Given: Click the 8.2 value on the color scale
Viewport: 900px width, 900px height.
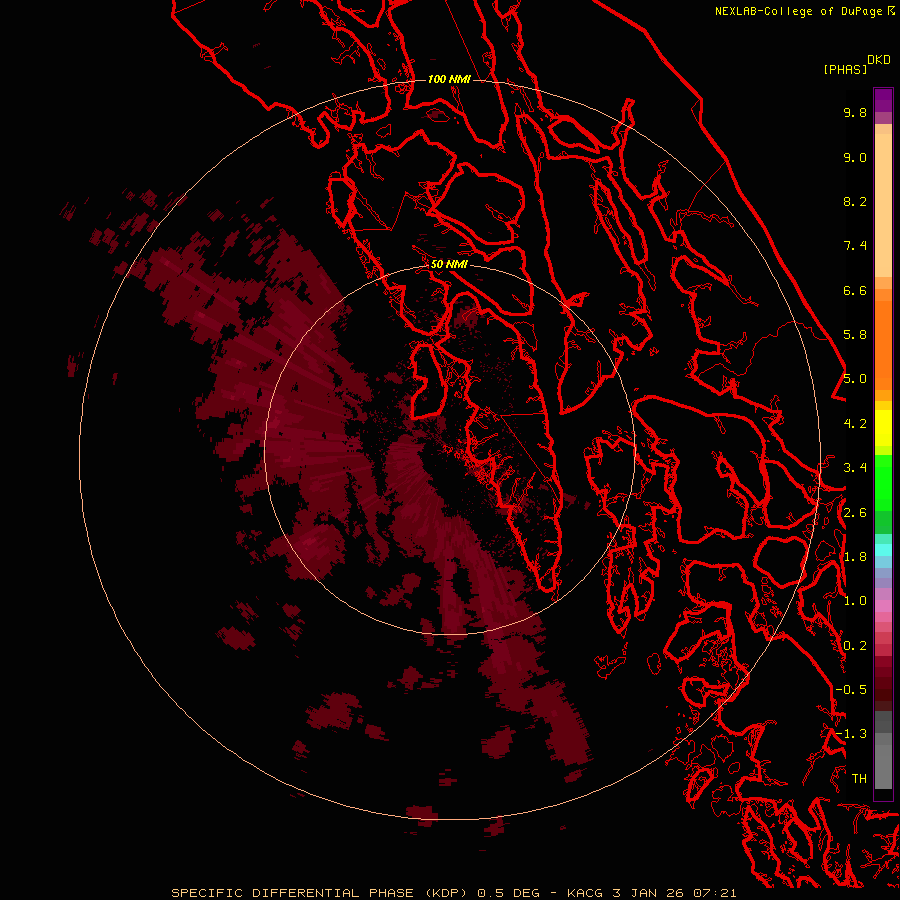Looking at the screenshot, I should 855,201.
